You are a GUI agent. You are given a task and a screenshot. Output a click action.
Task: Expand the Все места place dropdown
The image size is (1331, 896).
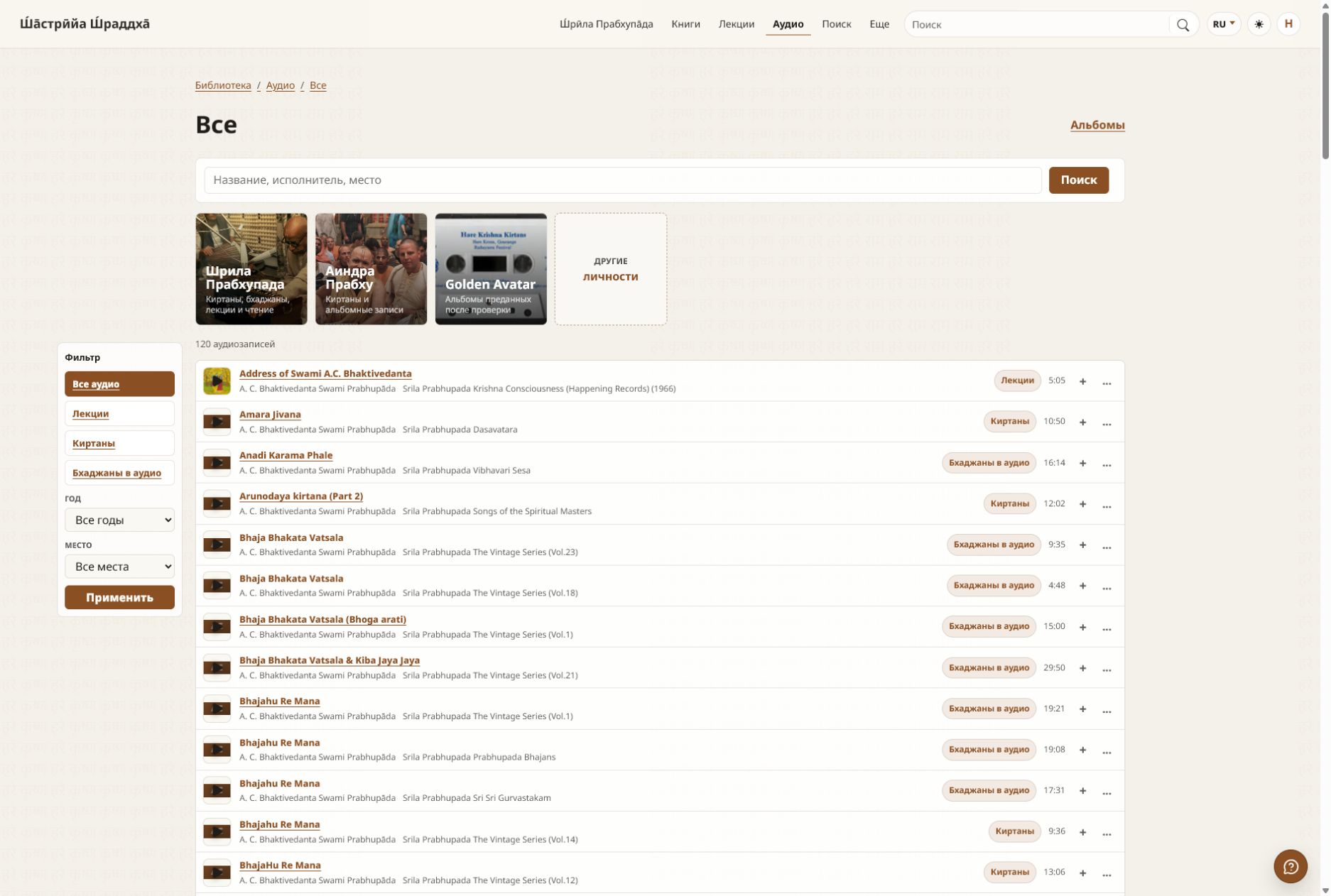(x=119, y=567)
